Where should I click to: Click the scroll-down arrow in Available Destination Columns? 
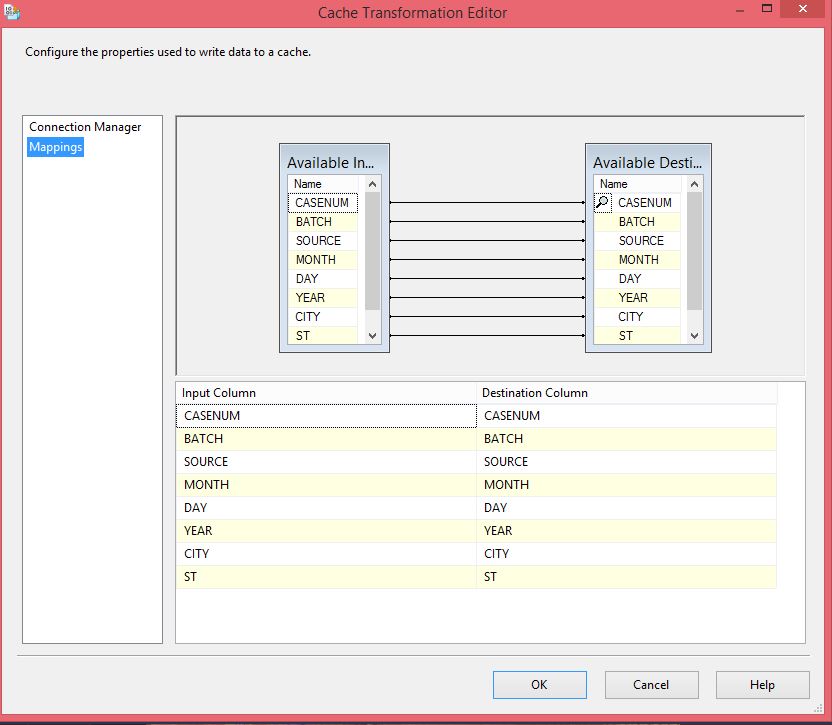(695, 336)
